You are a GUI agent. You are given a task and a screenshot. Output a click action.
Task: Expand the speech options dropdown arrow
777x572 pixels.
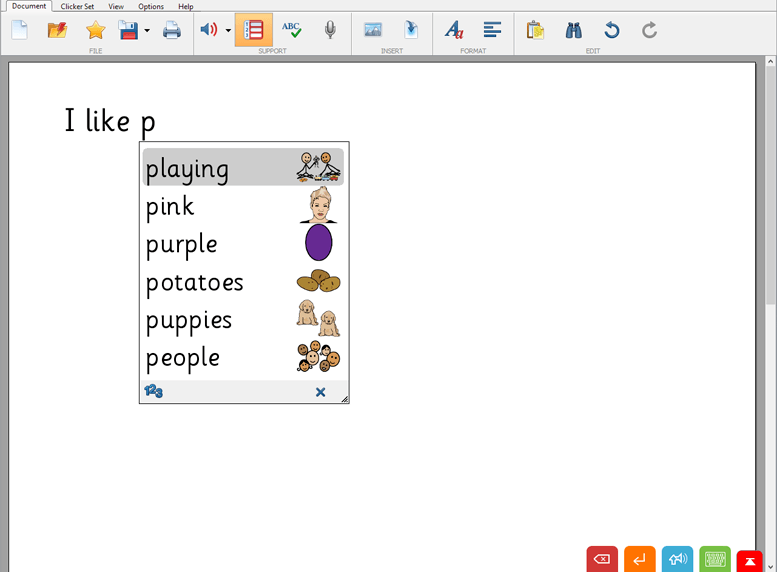click(228, 30)
